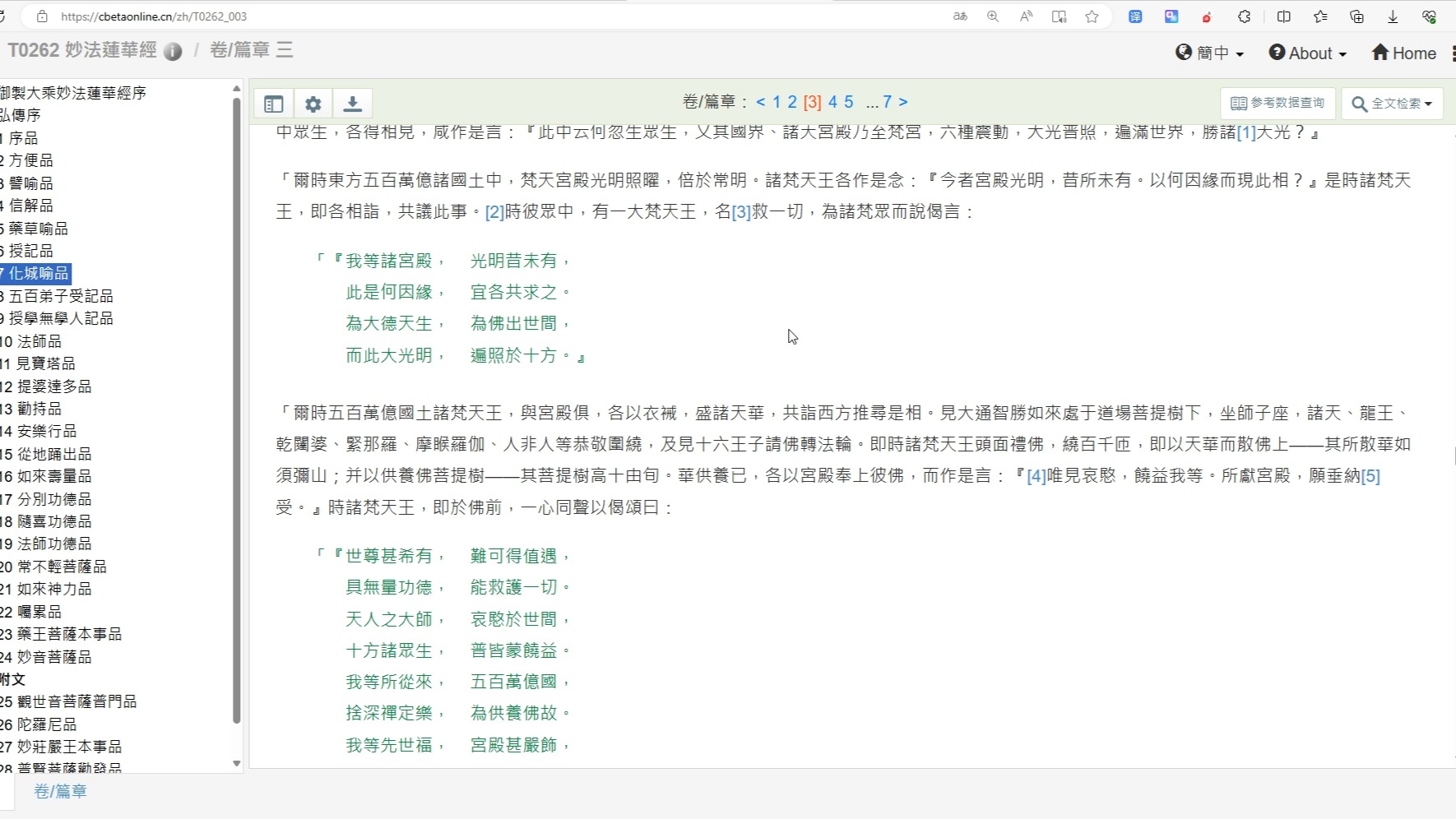Open 簡中 language dropdown
The width and height of the screenshot is (1456, 819).
(1209, 53)
